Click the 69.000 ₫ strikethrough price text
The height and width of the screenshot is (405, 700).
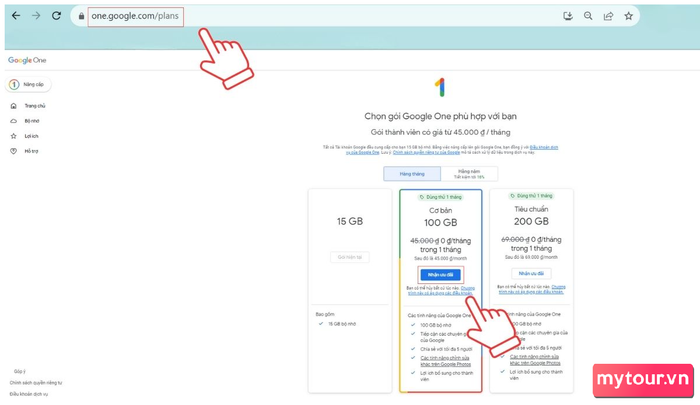pyautogui.click(x=515, y=239)
